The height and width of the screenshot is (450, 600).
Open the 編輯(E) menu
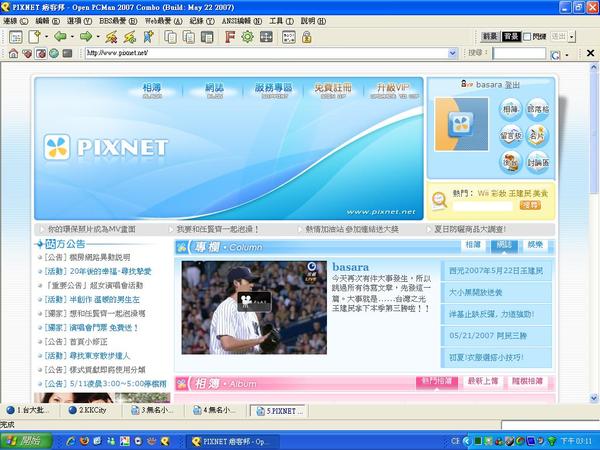(x=47, y=21)
